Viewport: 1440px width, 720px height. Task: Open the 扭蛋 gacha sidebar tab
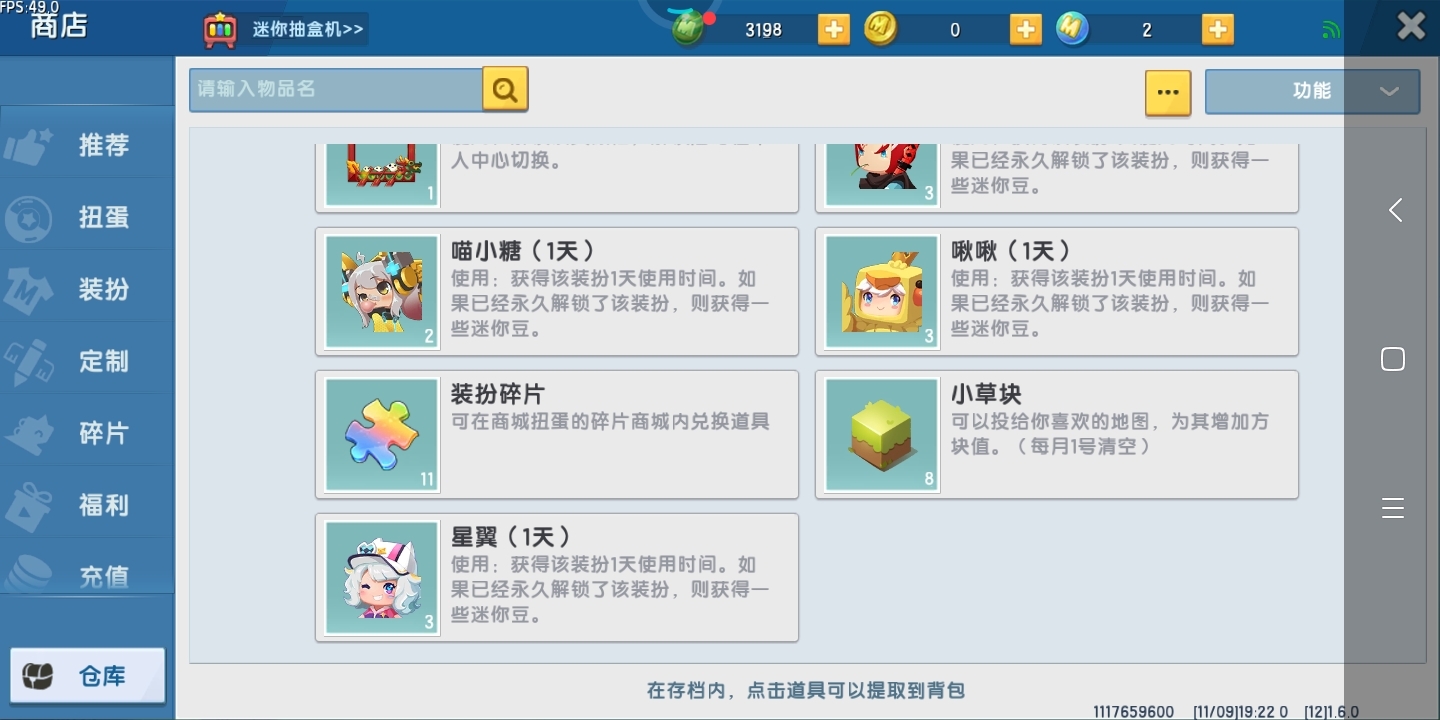pyautogui.click(x=87, y=217)
